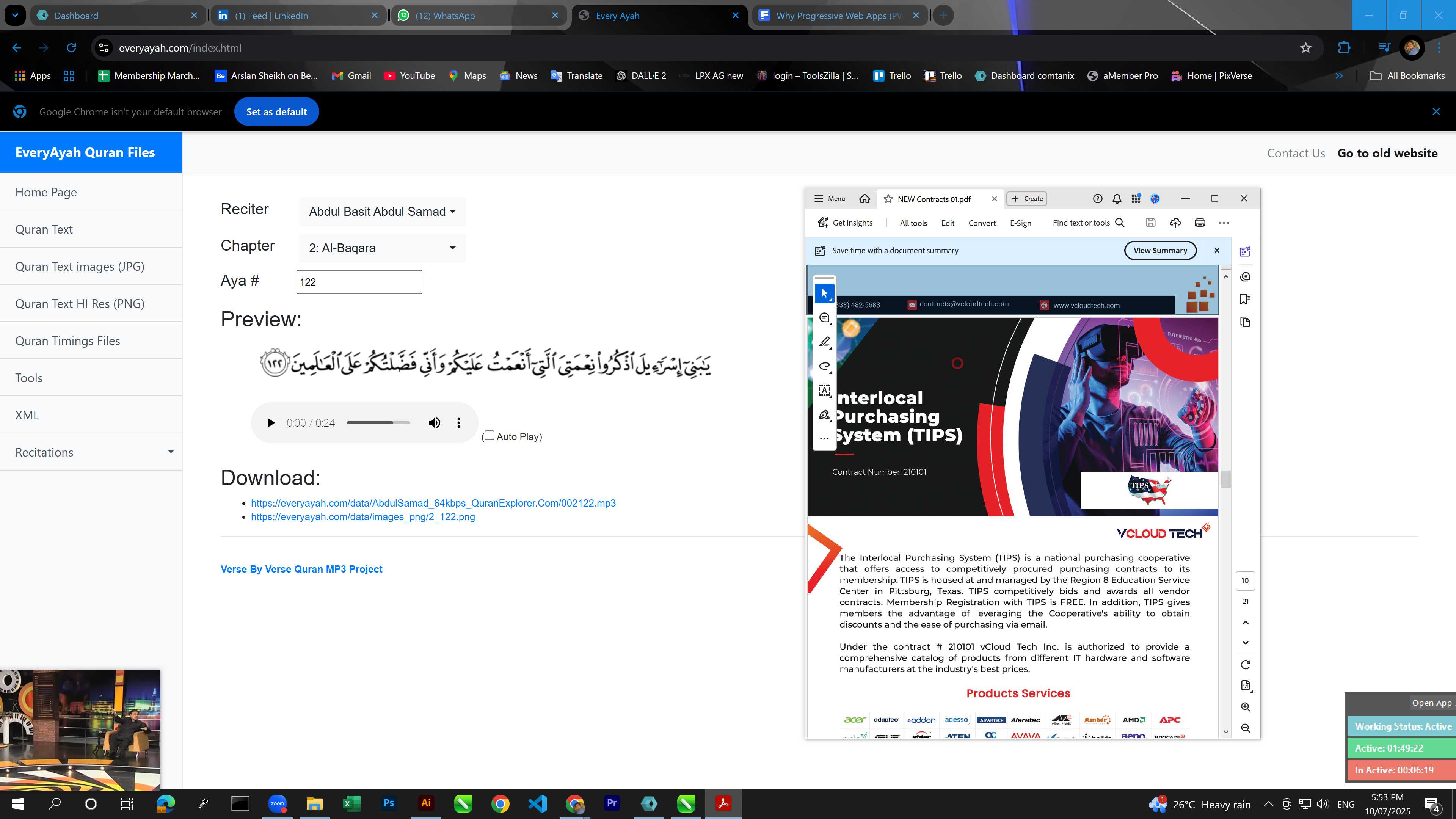This screenshot has width=1456, height=819.
Task: Pick the highlighter pen tool in Acrobat
Action: pos(825,342)
